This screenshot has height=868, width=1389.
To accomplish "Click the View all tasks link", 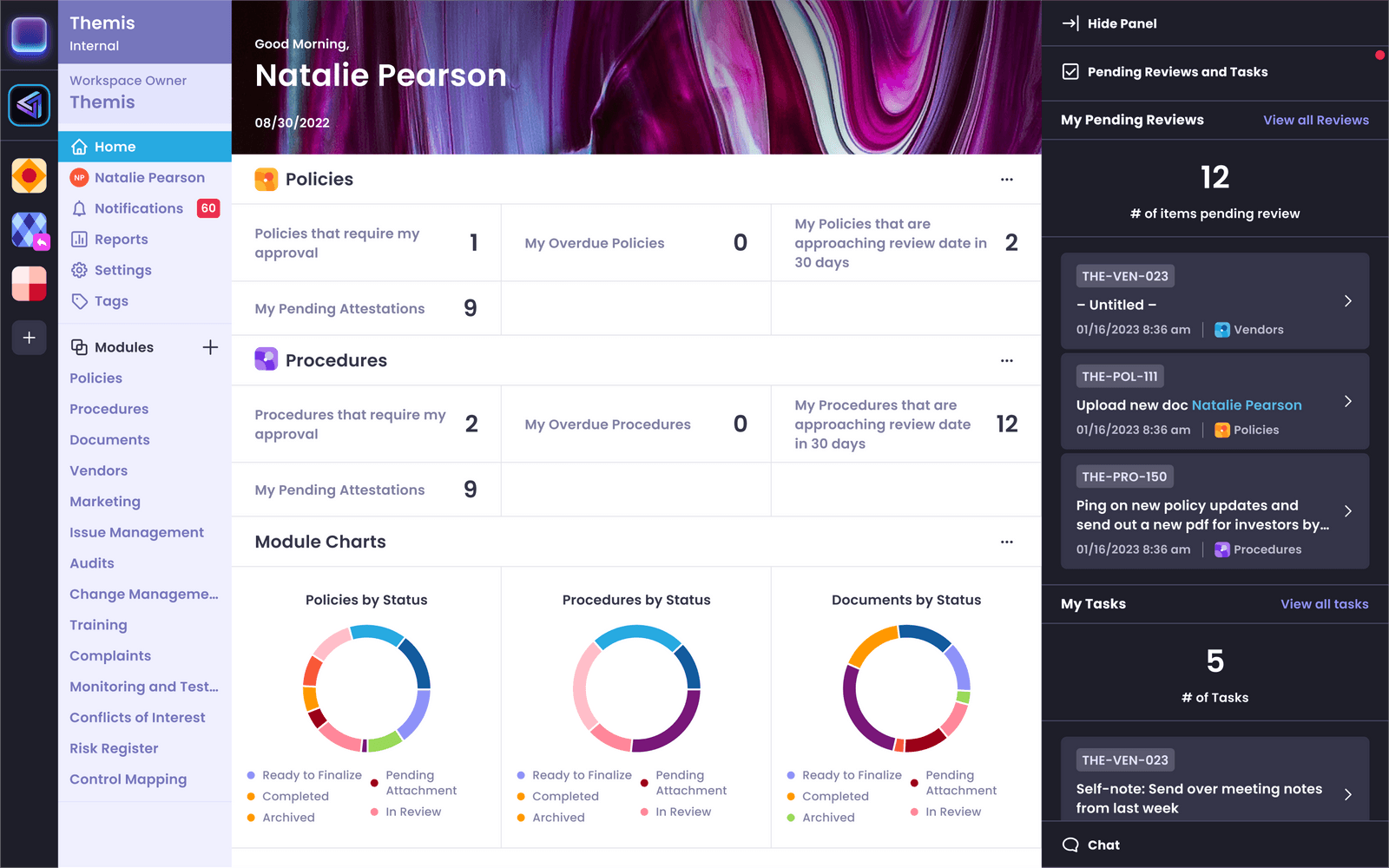I will [x=1324, y=604].
